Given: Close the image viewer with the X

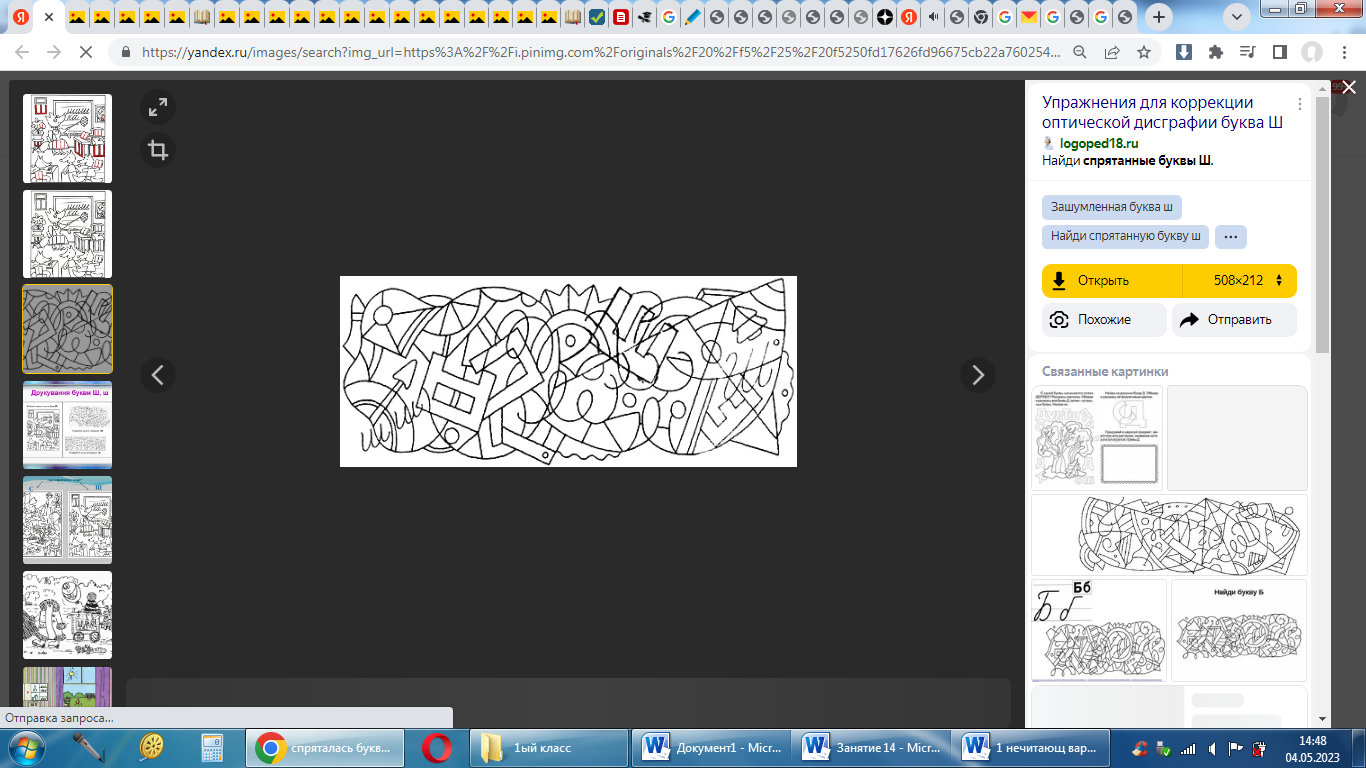Looking at the screenshot, I should [x=1348, y=88].
